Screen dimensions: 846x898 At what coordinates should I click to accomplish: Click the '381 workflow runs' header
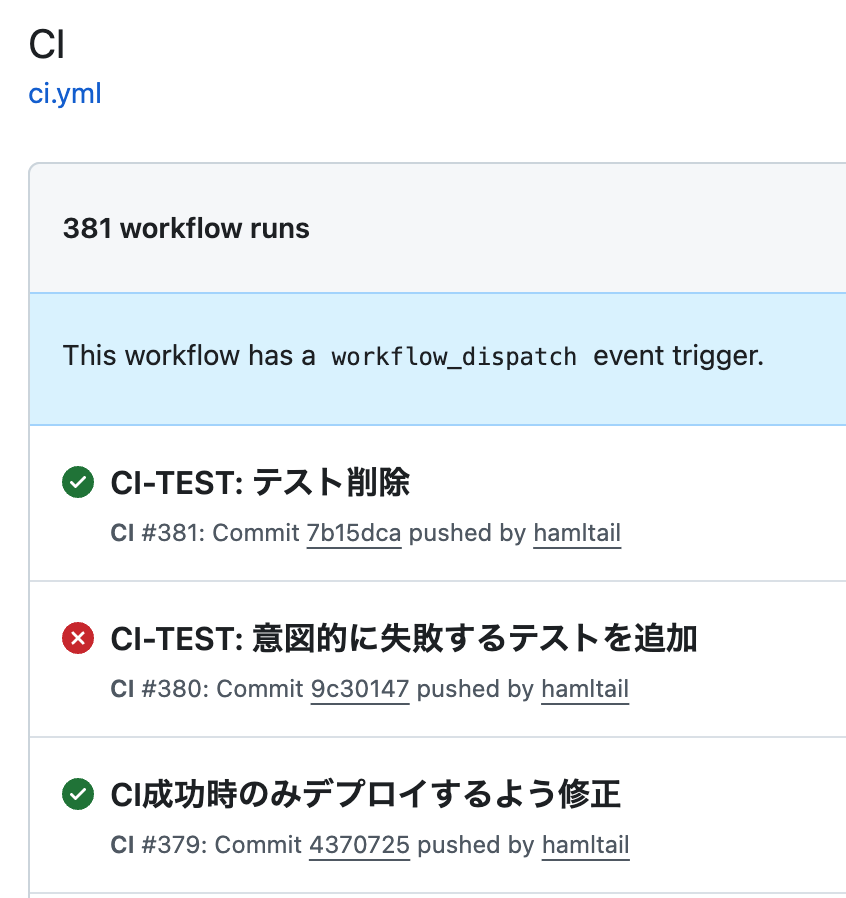pos(186,228)
